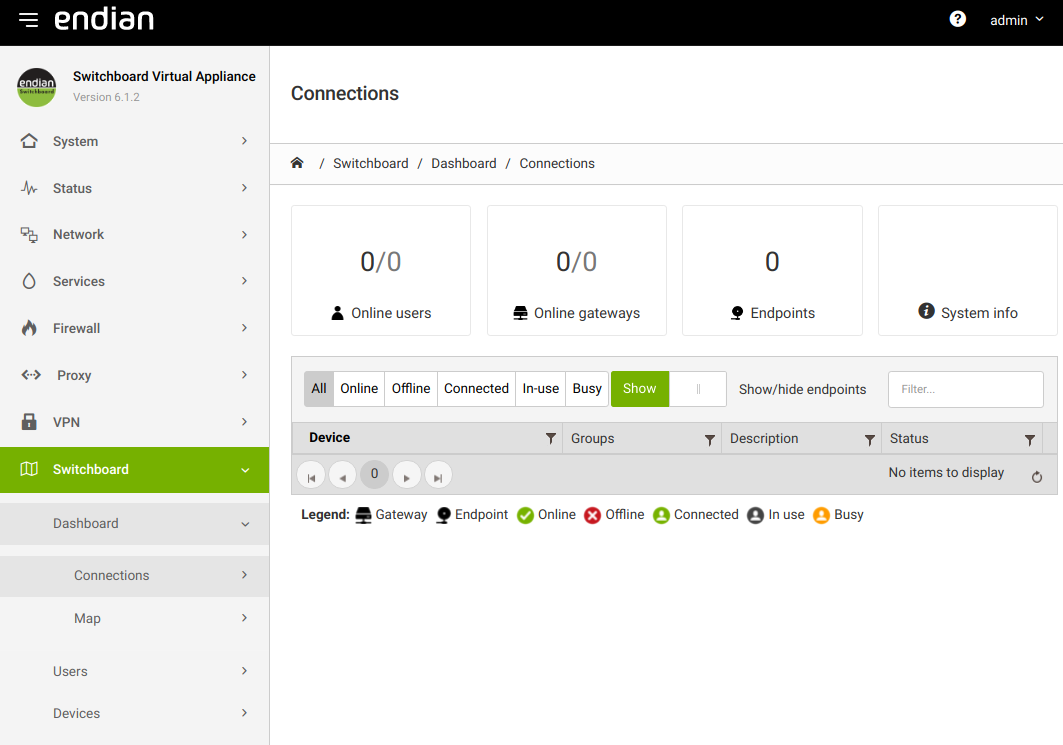This screenshot has width=1063, height=745.
Task: Open the Device column filter icon
Action: (x=551, y=439)
